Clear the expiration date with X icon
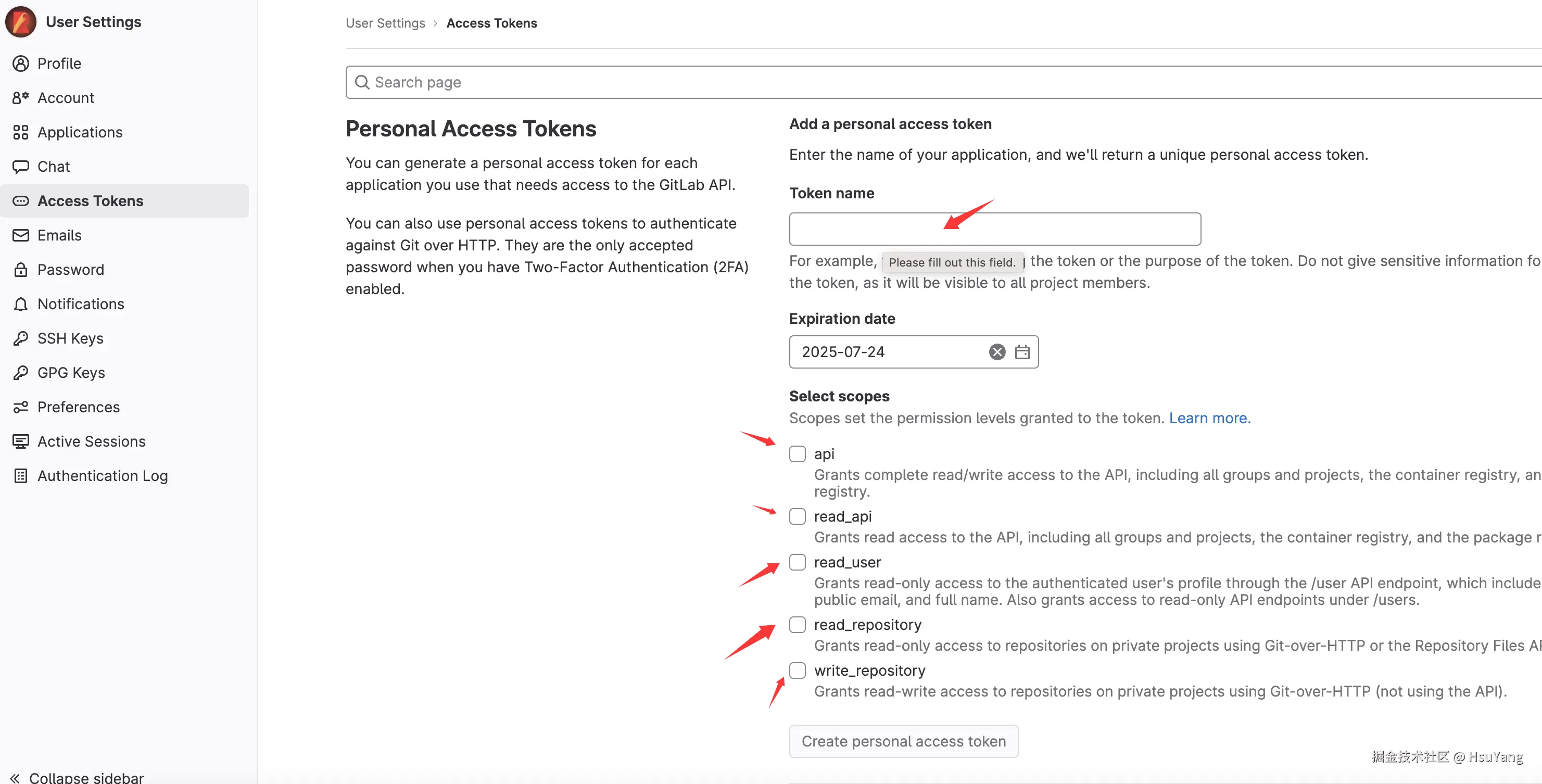 click(996, 352)
